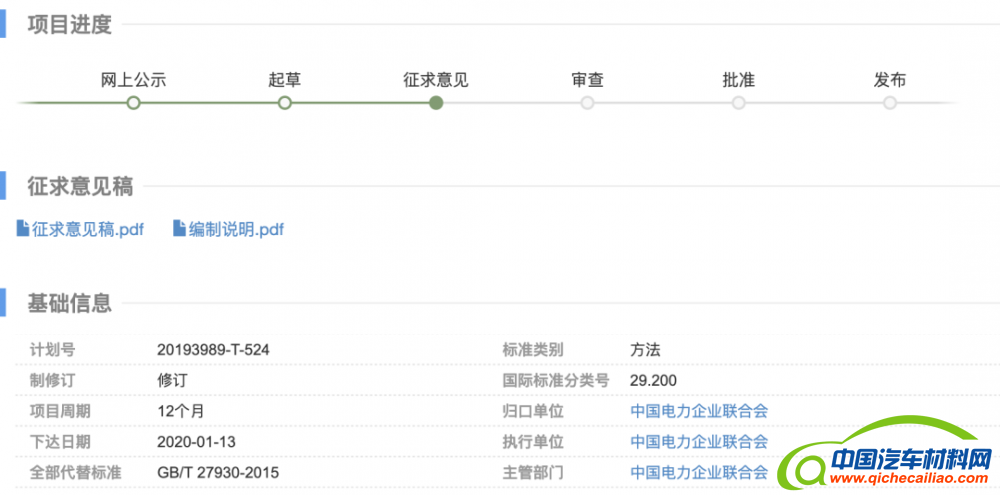Click the file icon beside 征求意见稿.pdf
Image resolution: width=1000 pixels, height=495 pixels.
[23, 228]
